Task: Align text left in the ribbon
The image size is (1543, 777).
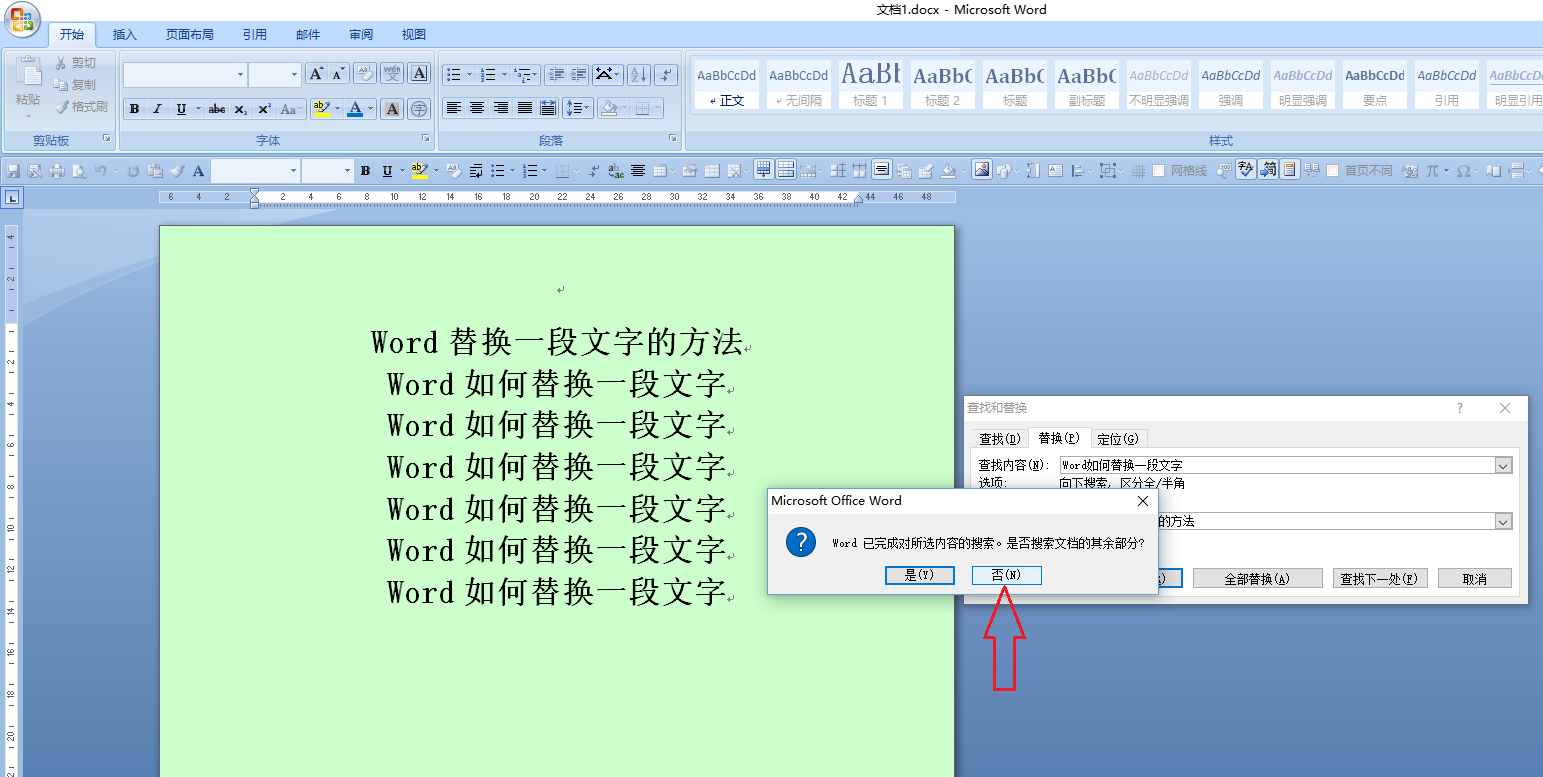Action: [454, 108]
